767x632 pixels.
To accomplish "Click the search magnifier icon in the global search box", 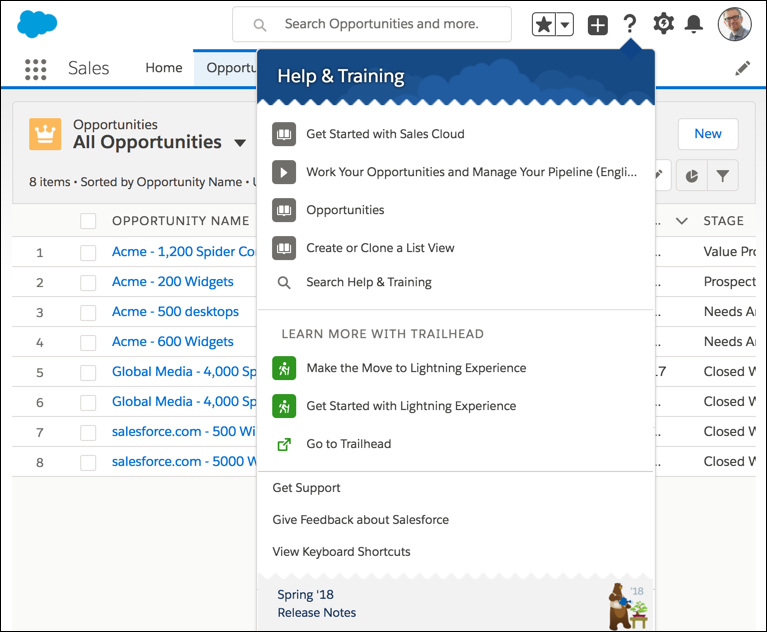I will tap(260, 25).
